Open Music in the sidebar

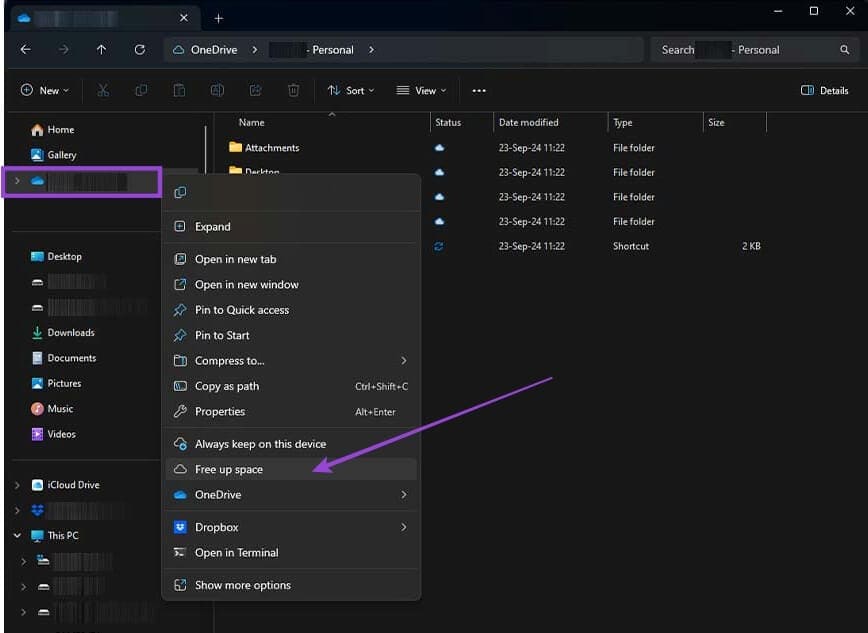click(52, 409)
